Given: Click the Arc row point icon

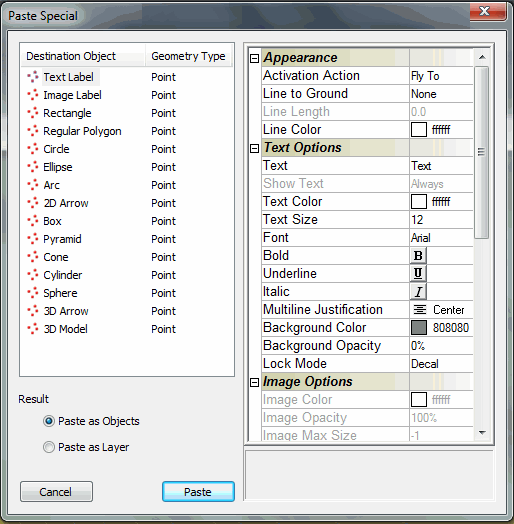Looking at the screenshot, I should 33,185.
